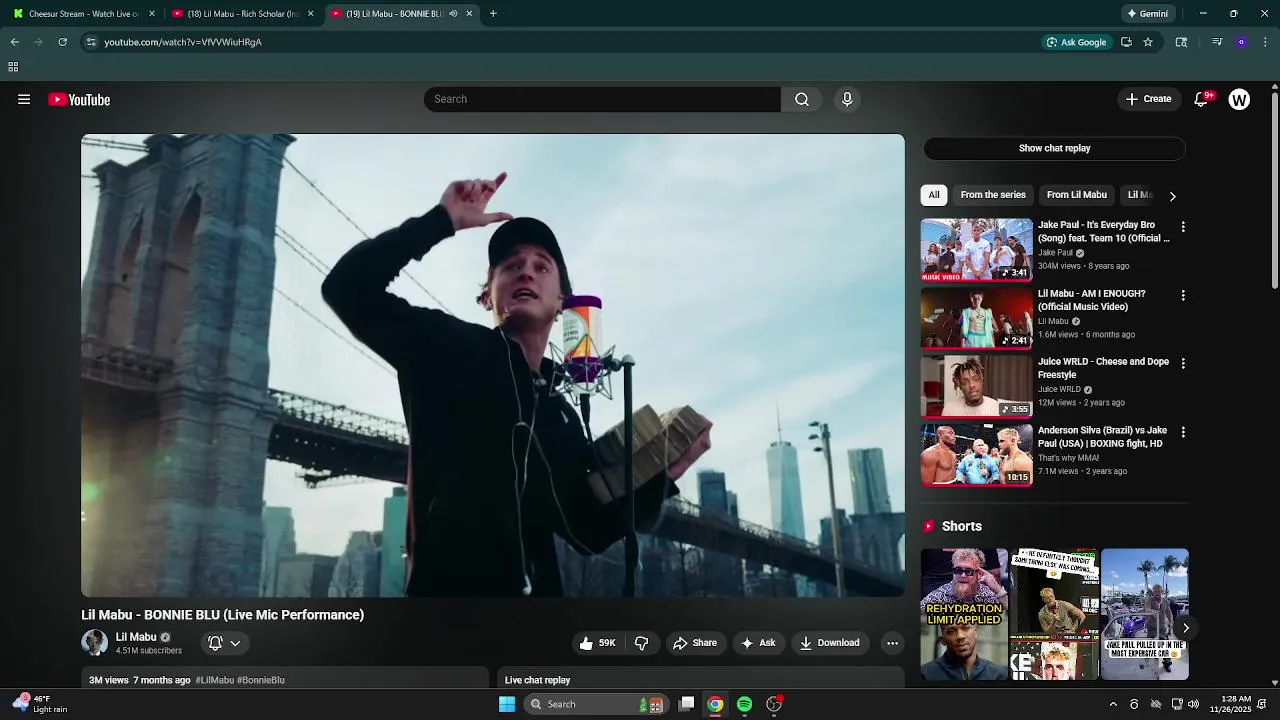The image size is (1280, 720).
Task: Open the account avatar menu
Action: tap(1239, 99)
